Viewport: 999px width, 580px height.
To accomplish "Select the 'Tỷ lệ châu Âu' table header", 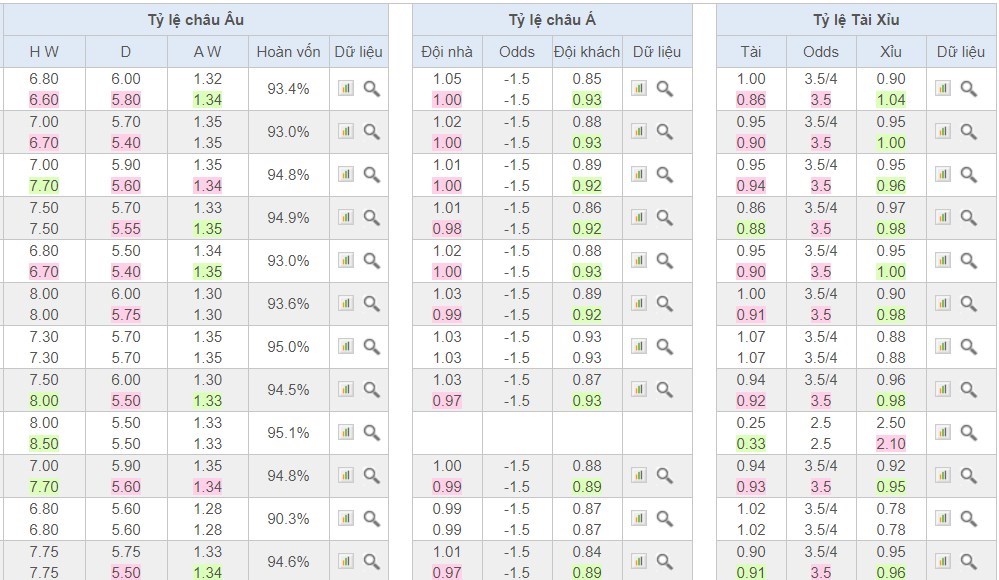I will point(195,20).
